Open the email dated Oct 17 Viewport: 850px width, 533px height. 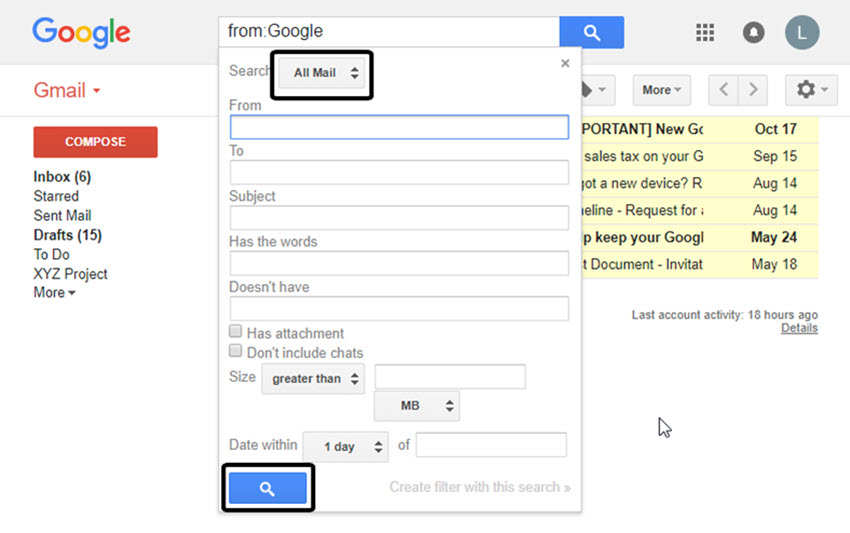699,130
